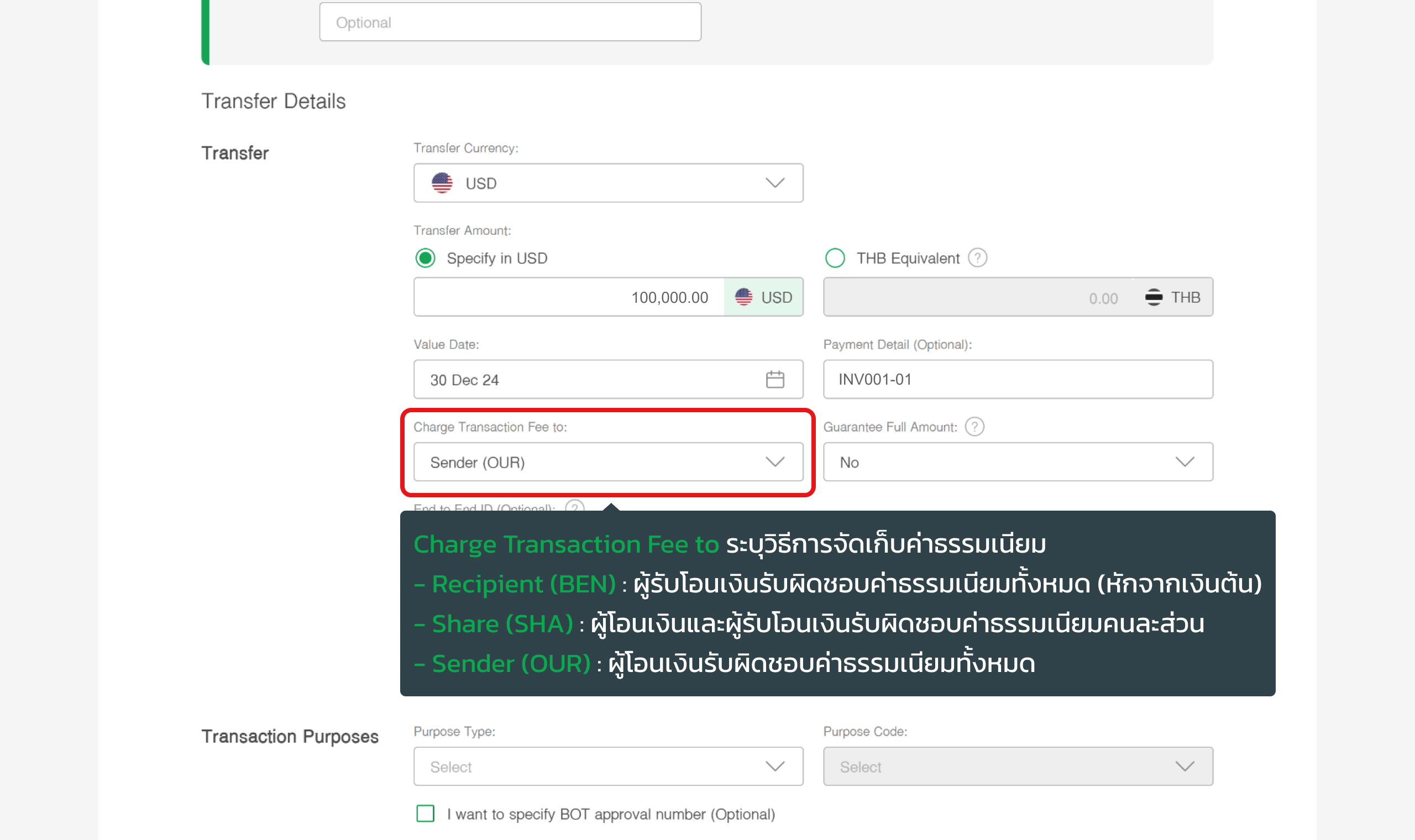The width and height of the screenshot is (1415, 840).
Task: Click the 'Recipient (BEN)' tooltip text
Action: click(x=523, y=584)
